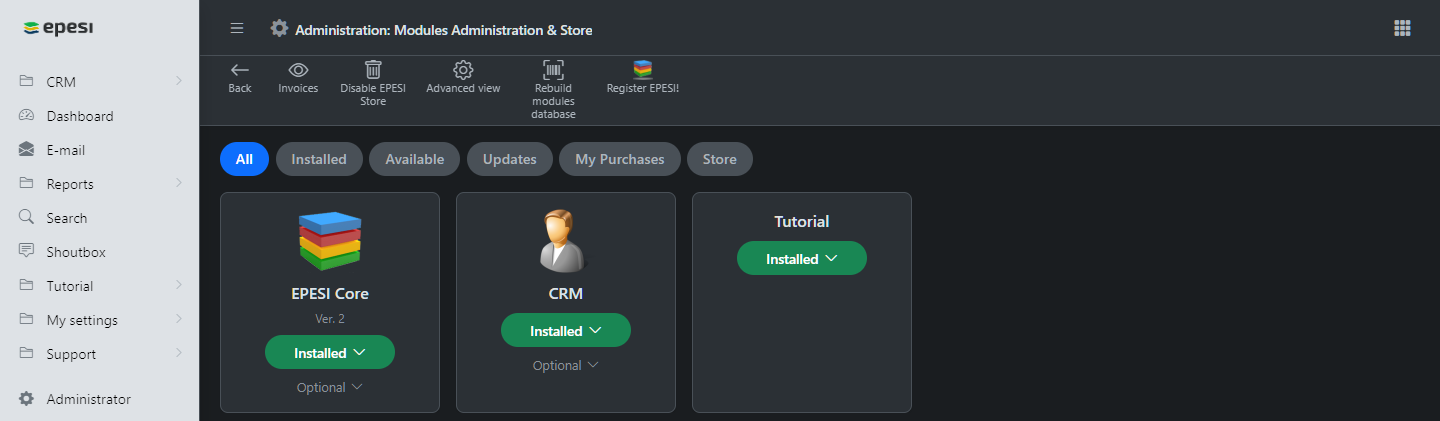Image resolution: width=1440 pixels, height=421 pixels.
Task: Open EPESI Core Installed dropdown
Action: pyautogui.click(x=330, y=352)
